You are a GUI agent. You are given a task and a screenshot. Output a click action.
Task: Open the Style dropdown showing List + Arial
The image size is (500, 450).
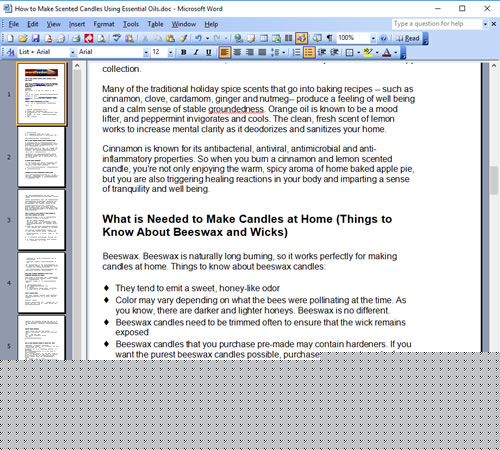pos(72,52)
